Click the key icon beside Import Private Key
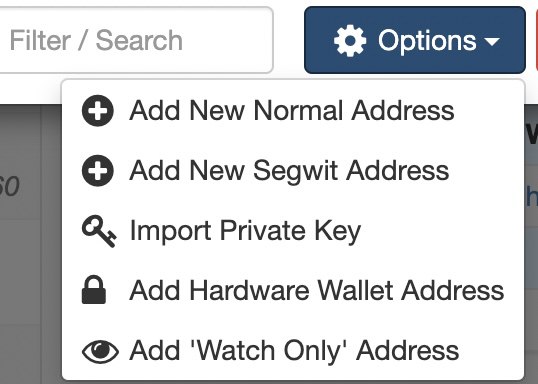 99,231
